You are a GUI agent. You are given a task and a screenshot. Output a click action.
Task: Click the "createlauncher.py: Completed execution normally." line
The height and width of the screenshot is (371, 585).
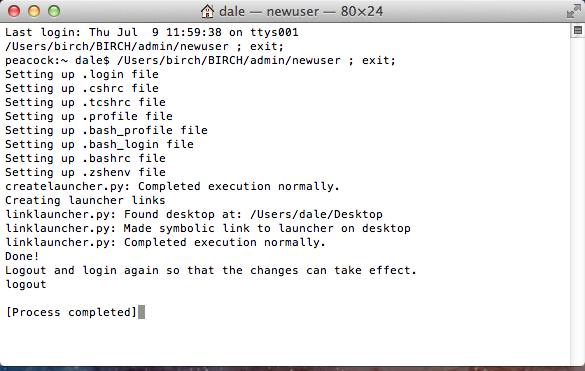[x=172, y=186]
